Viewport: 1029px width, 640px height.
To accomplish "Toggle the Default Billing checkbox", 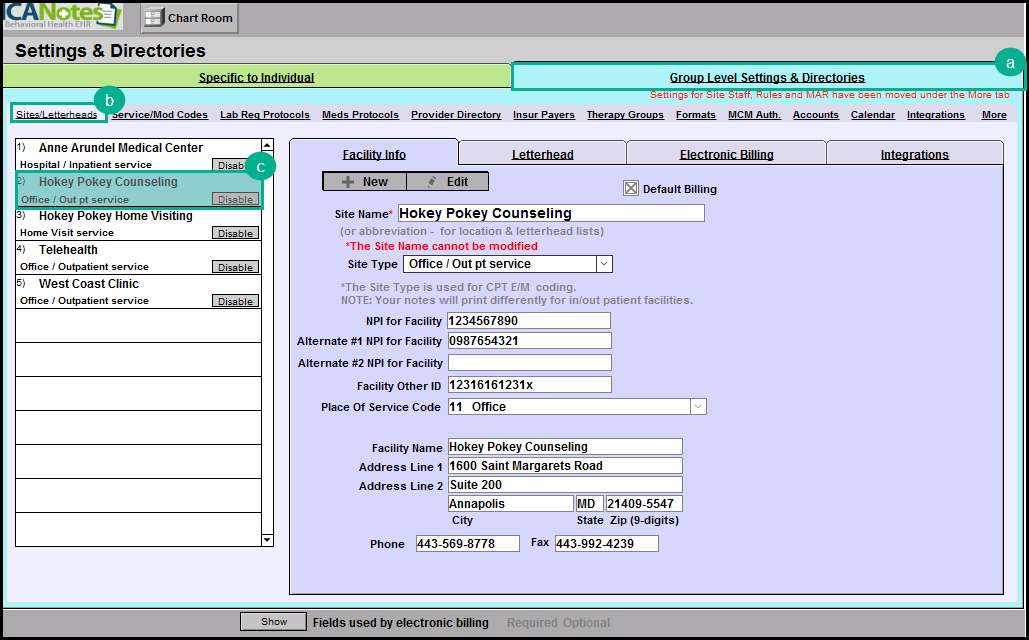I will click(x=631, y=188).
